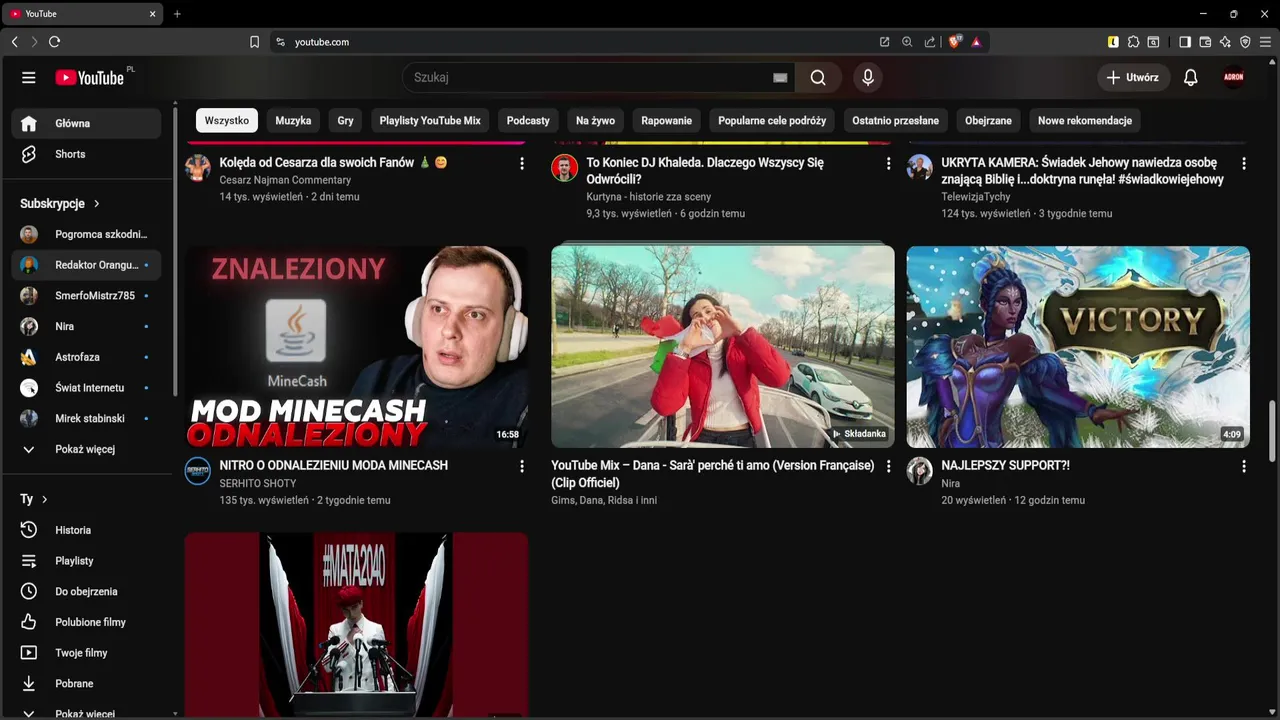Expand Subskrypcje section chevron

97,203
